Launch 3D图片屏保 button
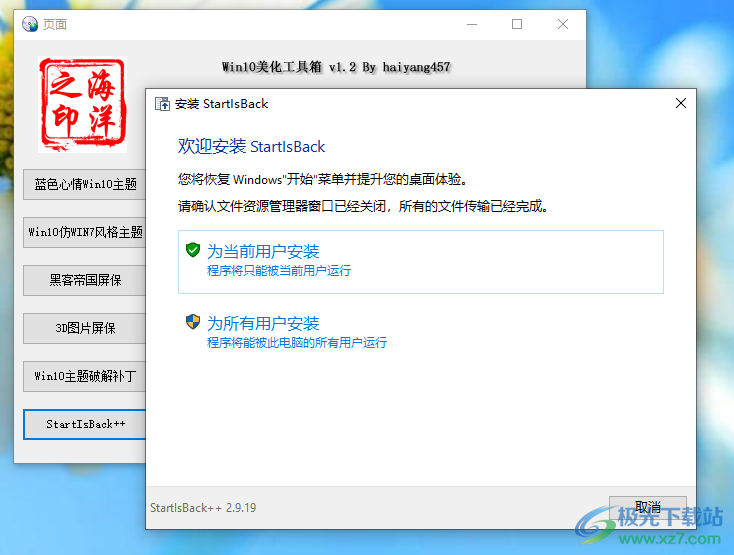This screenshot has height=555, width=734. [x=85, y=329]
